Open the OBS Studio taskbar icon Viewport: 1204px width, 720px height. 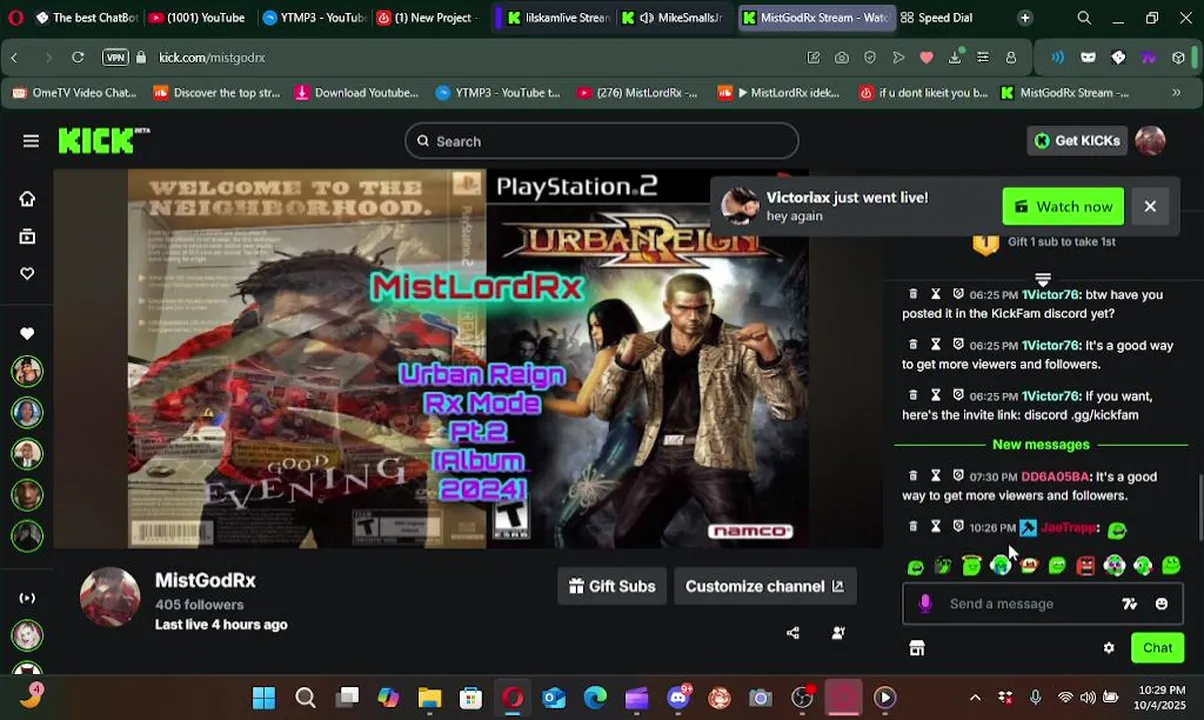(802, 698)
